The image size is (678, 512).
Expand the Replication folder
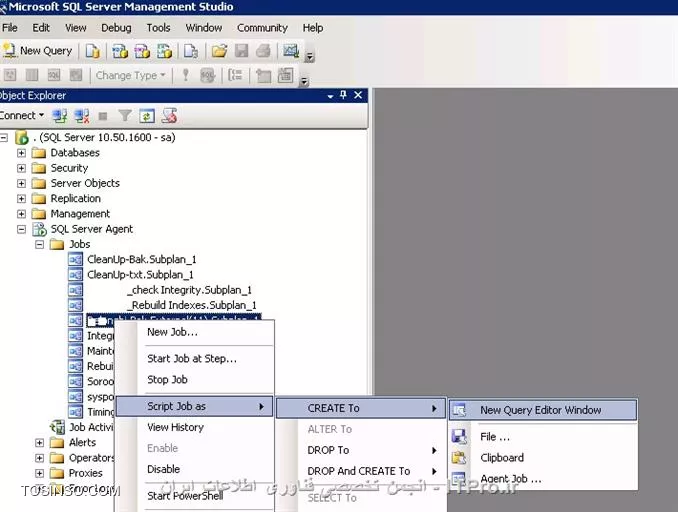click(21, 199)
